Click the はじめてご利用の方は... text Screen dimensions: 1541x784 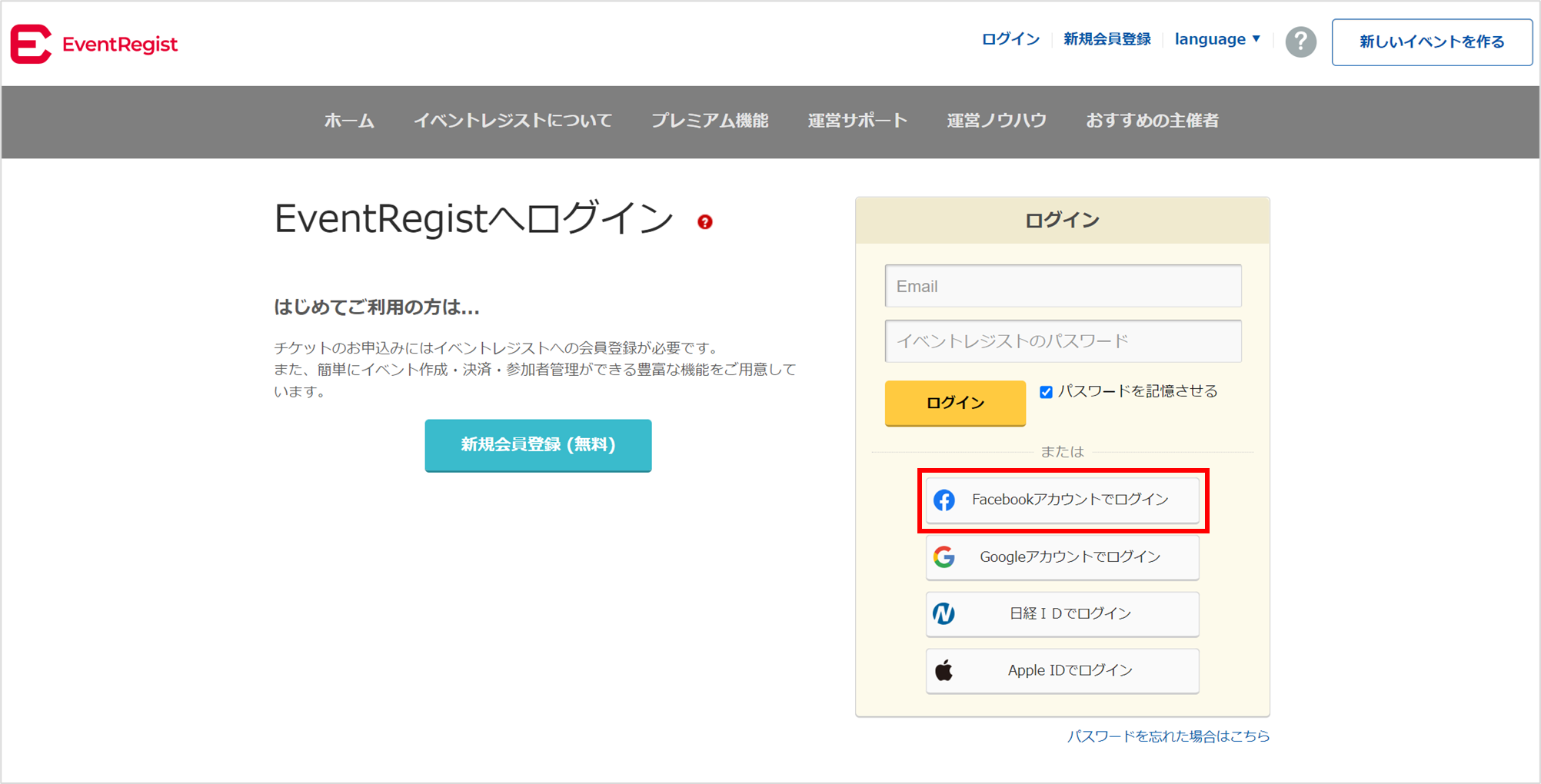[x=377, y=307]
